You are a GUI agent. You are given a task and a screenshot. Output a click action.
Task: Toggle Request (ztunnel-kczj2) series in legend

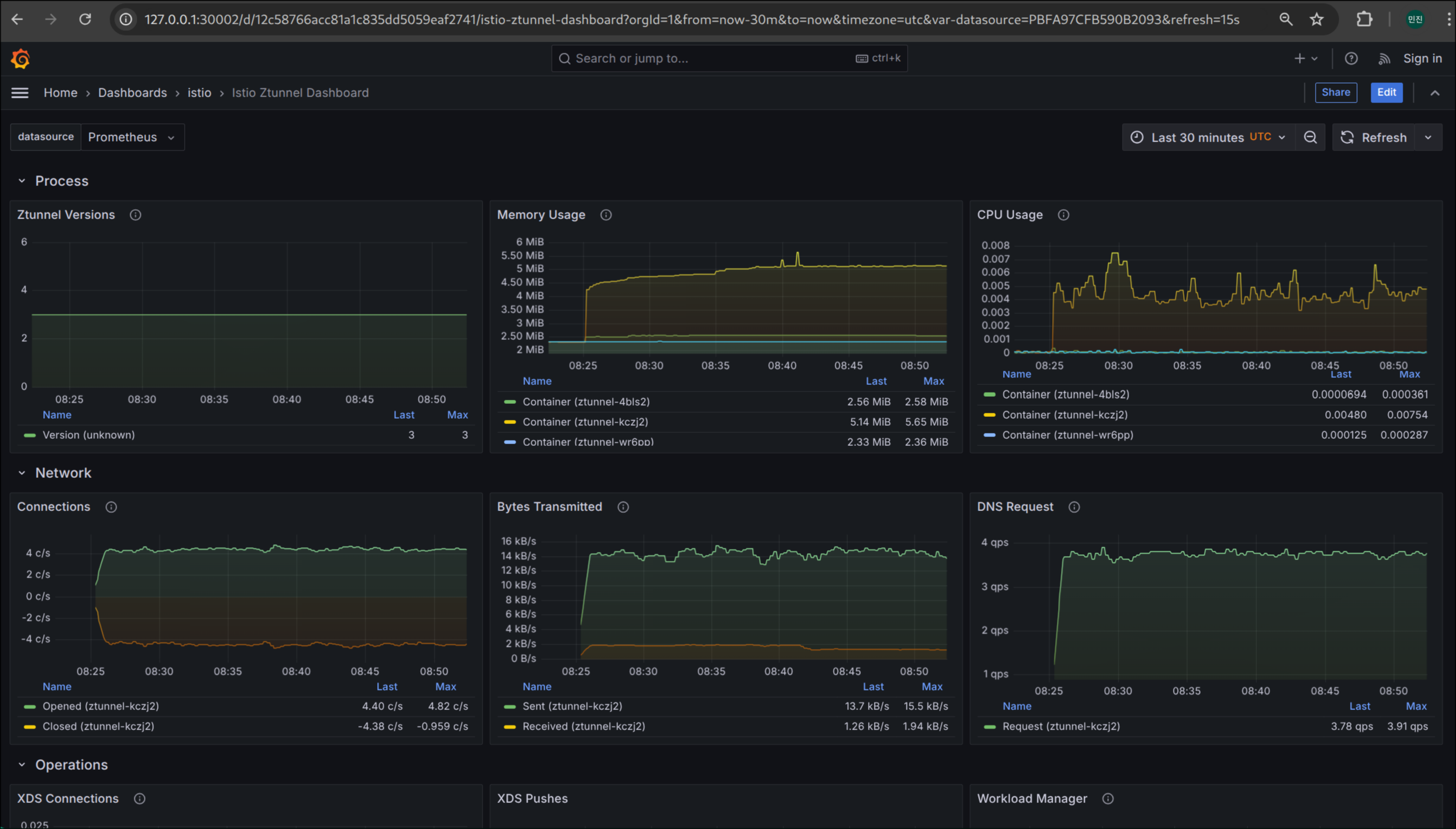[x=1061, y=727]
